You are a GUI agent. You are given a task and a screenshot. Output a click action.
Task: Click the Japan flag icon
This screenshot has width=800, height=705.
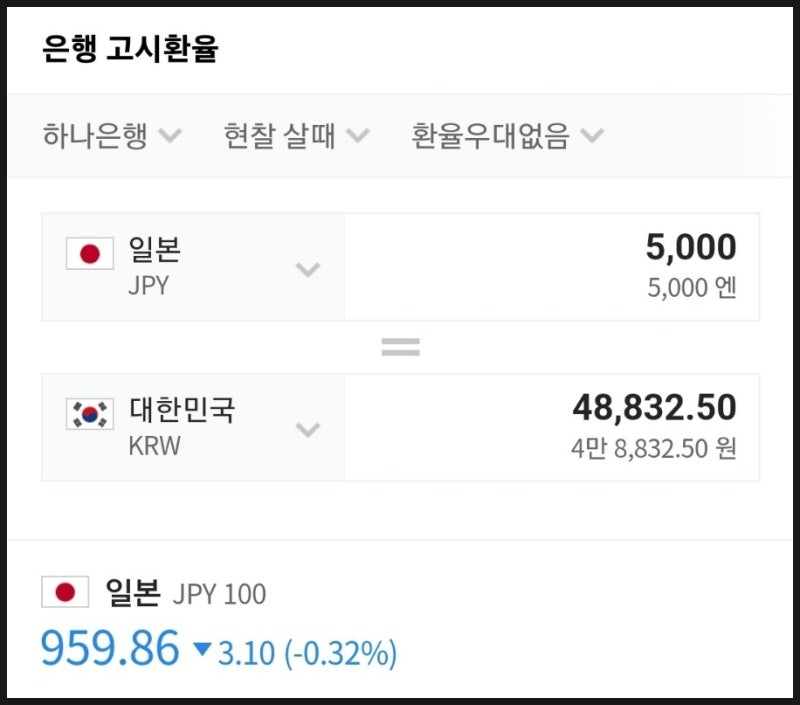coord(90,254)
